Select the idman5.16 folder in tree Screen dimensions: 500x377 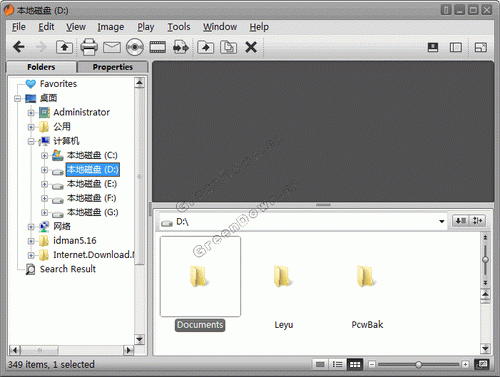click(75, 241)
